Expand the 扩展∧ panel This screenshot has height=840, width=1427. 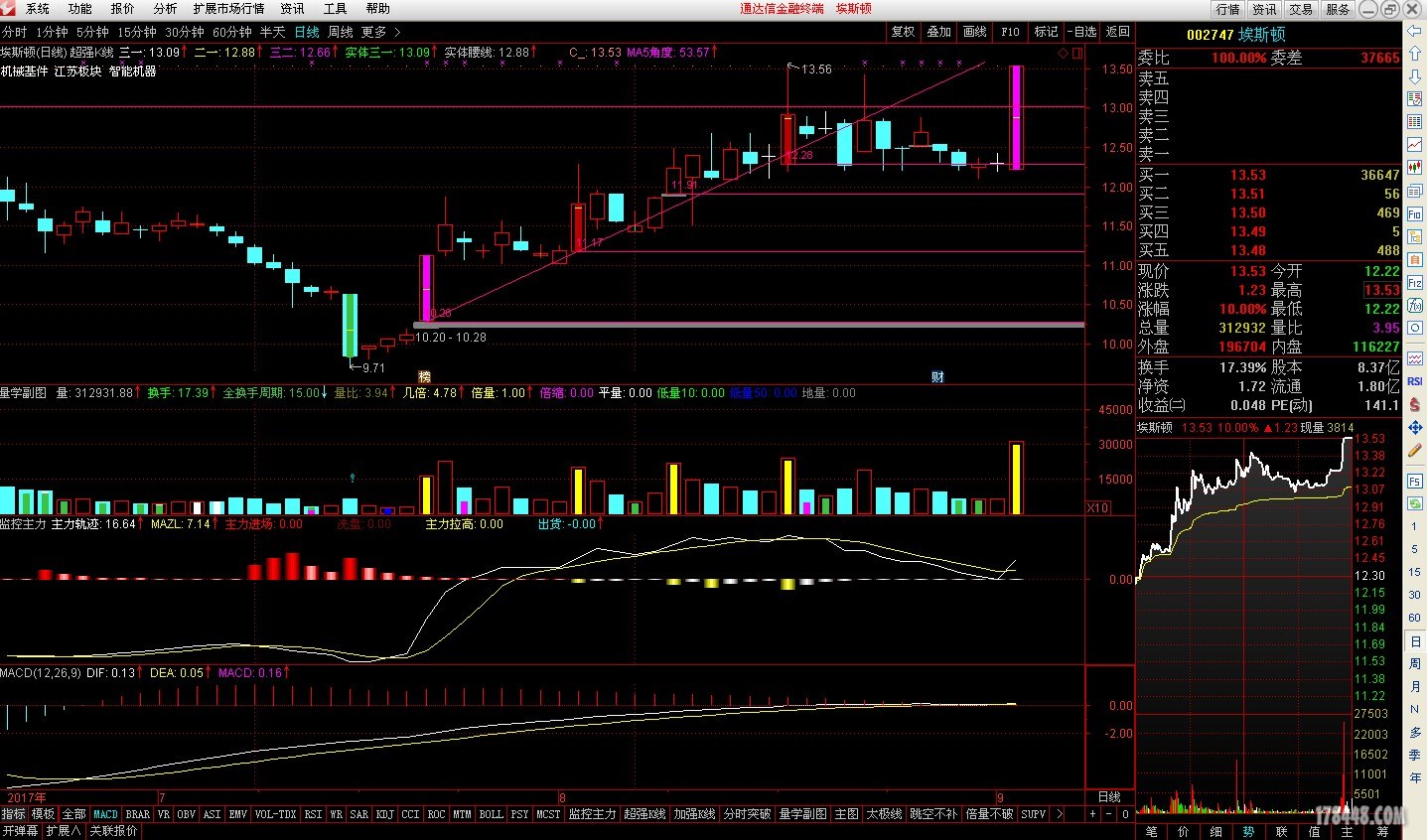pyautogui.click(x=64, y=830)
